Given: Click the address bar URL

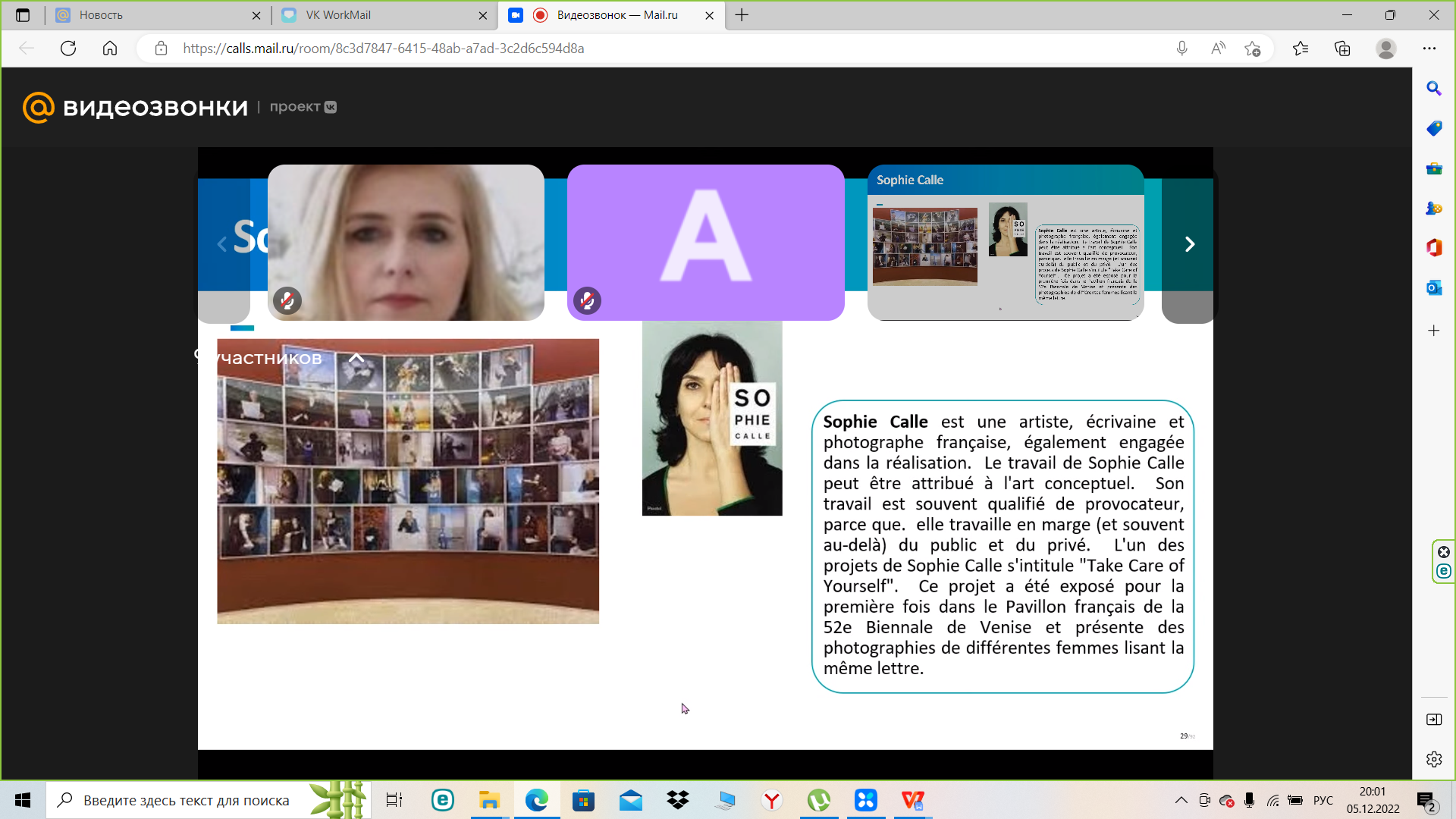Looking at the screenshot, I should click(x=384, y=49).
